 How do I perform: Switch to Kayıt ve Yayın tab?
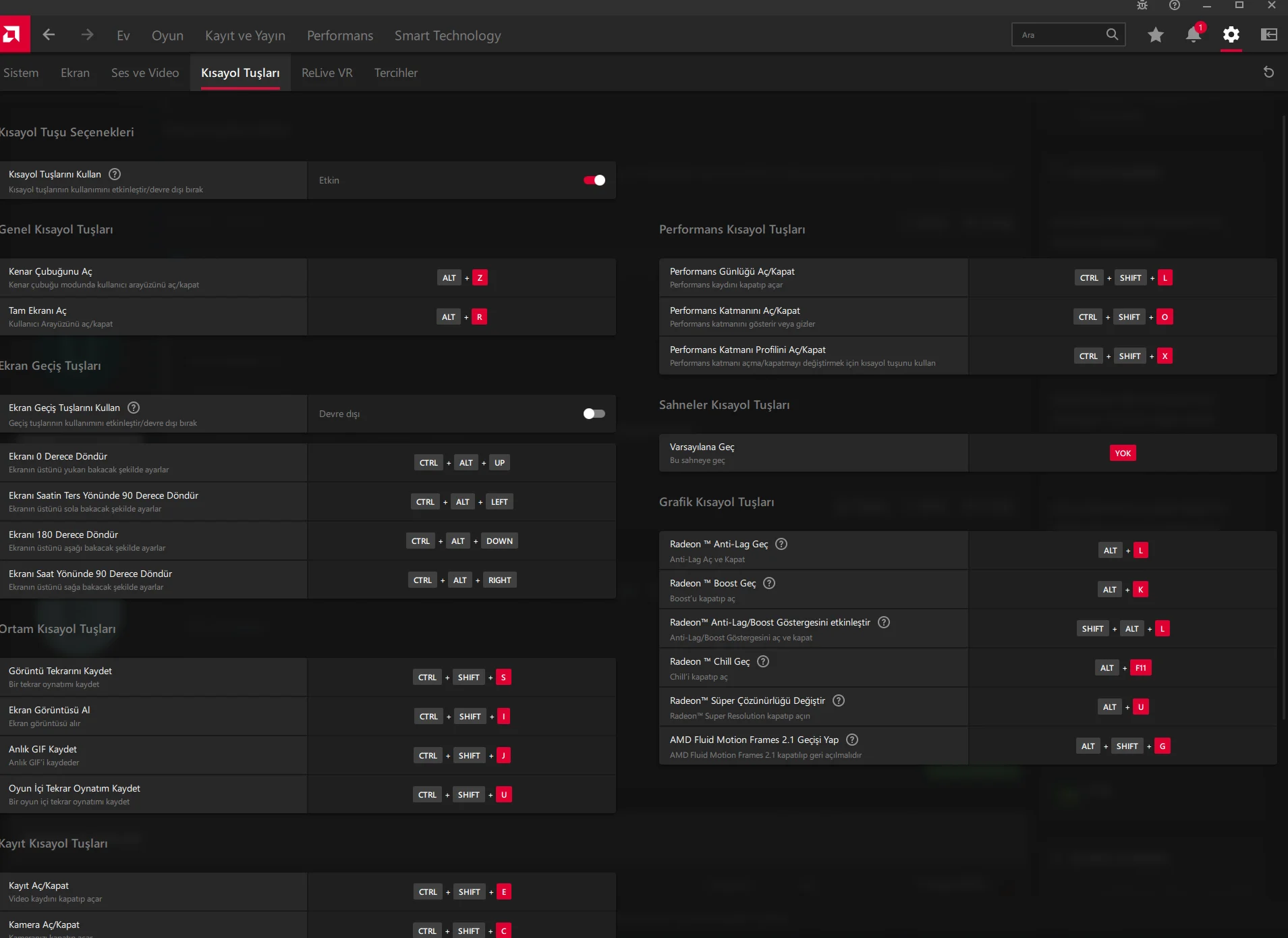(245, 35)
